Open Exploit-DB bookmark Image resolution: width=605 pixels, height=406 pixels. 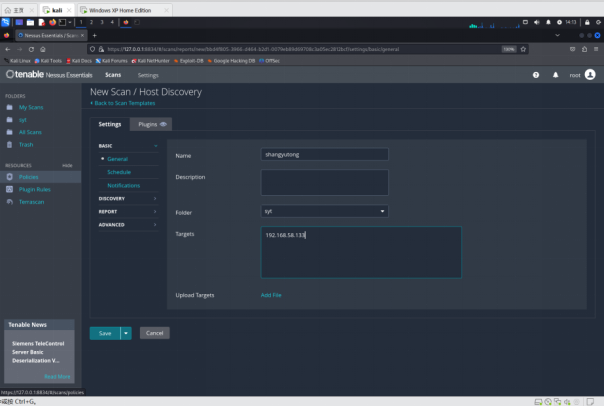(x=189, y=61)
